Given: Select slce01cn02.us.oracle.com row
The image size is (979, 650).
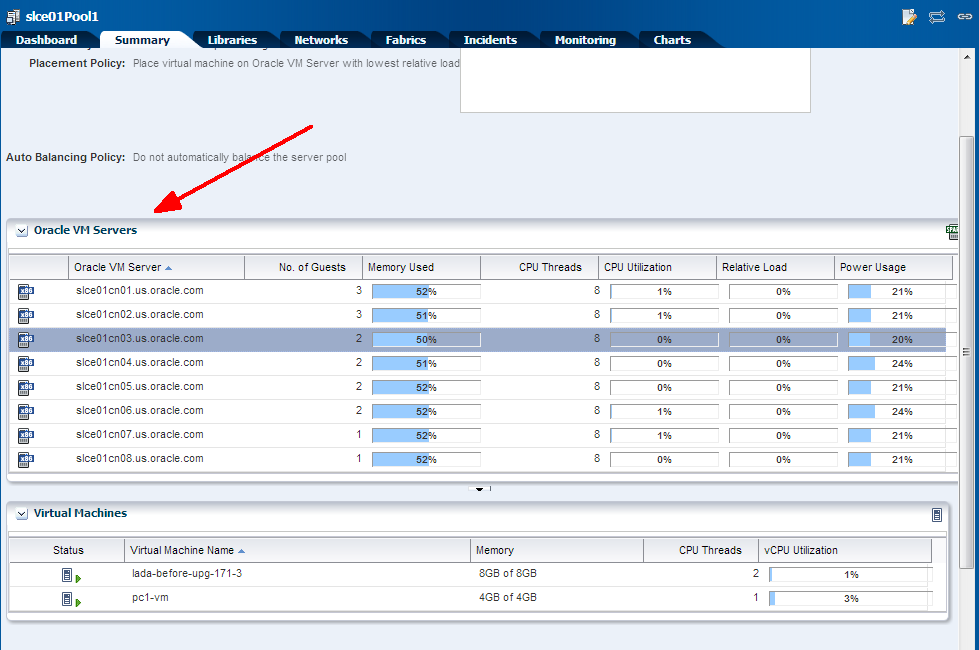Looking at the screenshot, I should (x=478, y=315).
